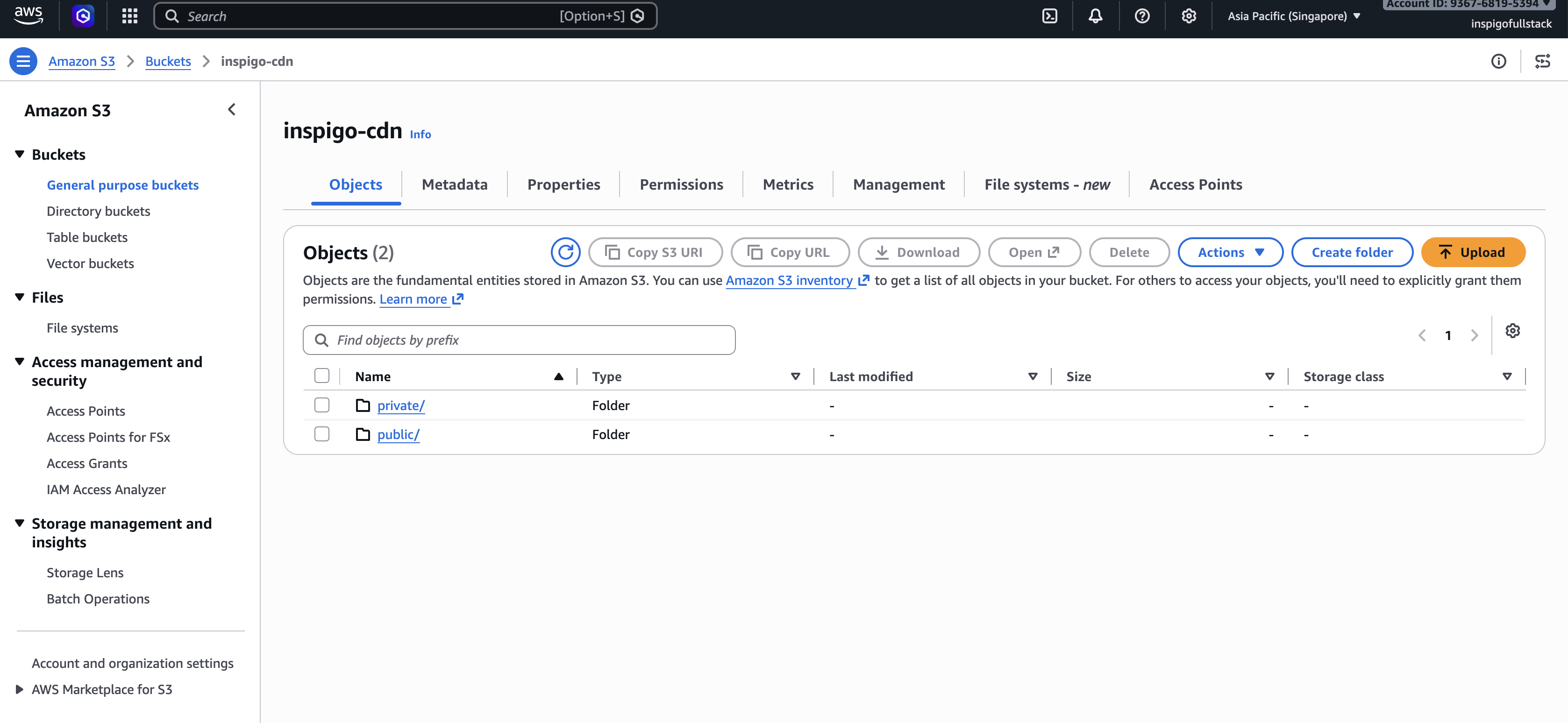This screenshot has width=1568, height=723.
Task: Open the preferences sliders icon at top right
Action: coord(1542,61)
